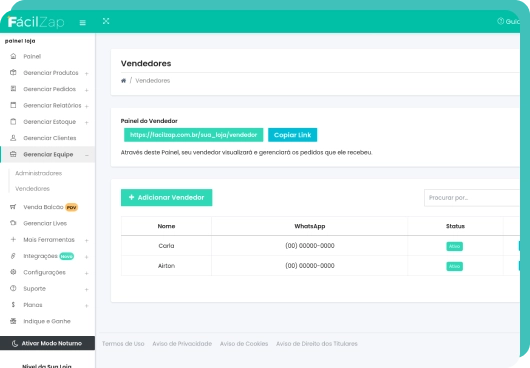Expand Gerenciar Relatórios submenu

click(87, 106)
